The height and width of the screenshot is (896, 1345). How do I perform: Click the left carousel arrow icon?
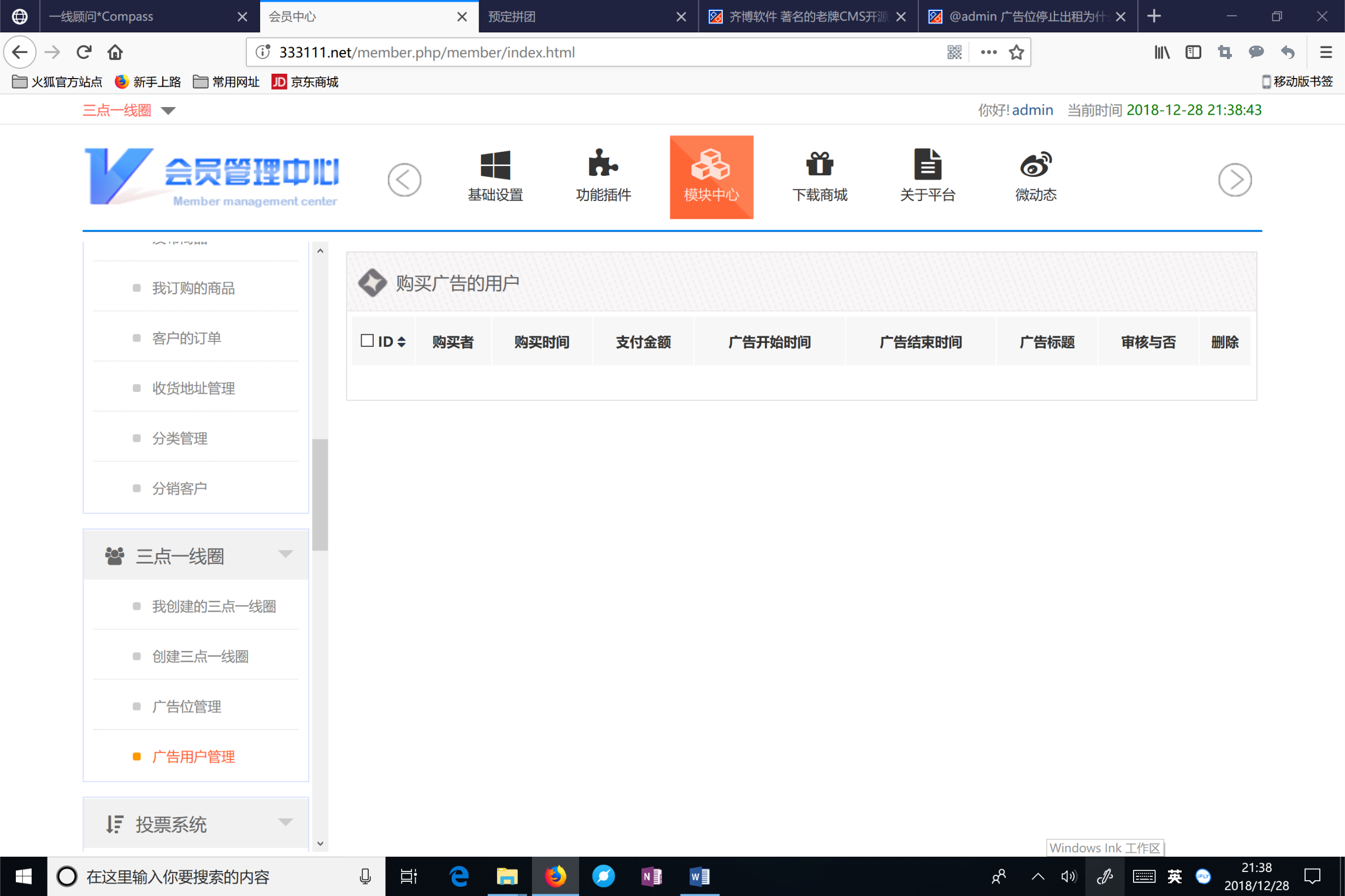pos(404,180)
